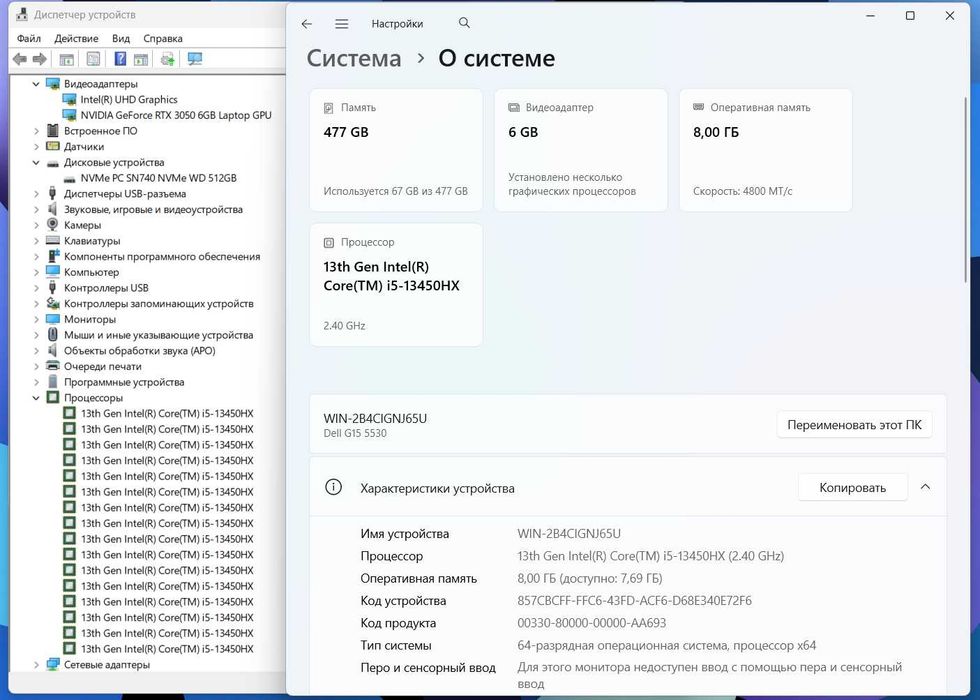Click the GPU icon on Видеоадаптер card
Viewport: 980px width, 700px height.
coord(514,108)
